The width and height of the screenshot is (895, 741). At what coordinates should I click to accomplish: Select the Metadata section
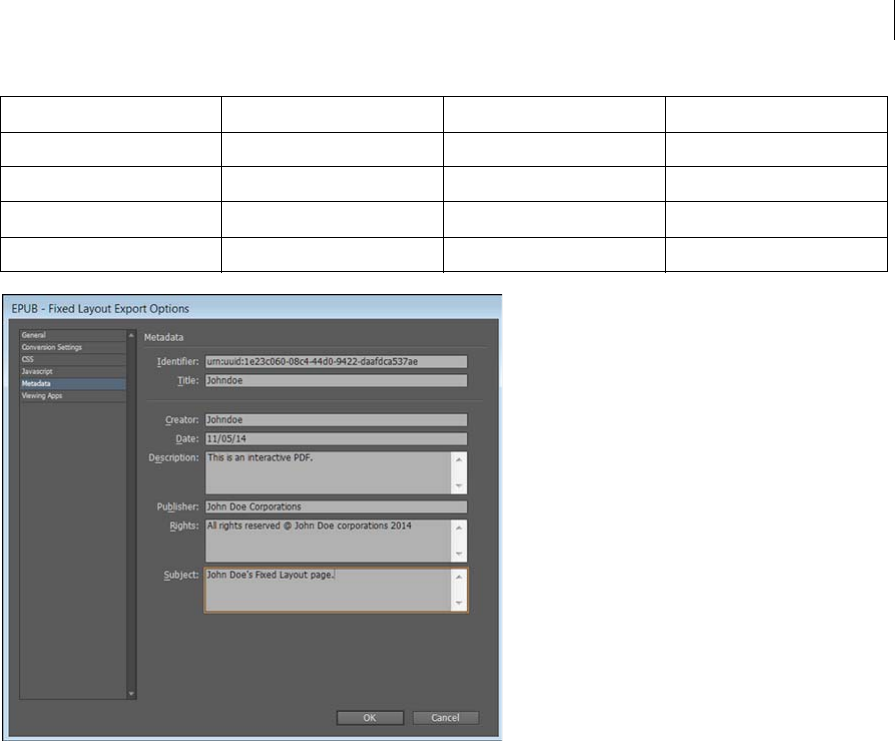coord(72,384)
